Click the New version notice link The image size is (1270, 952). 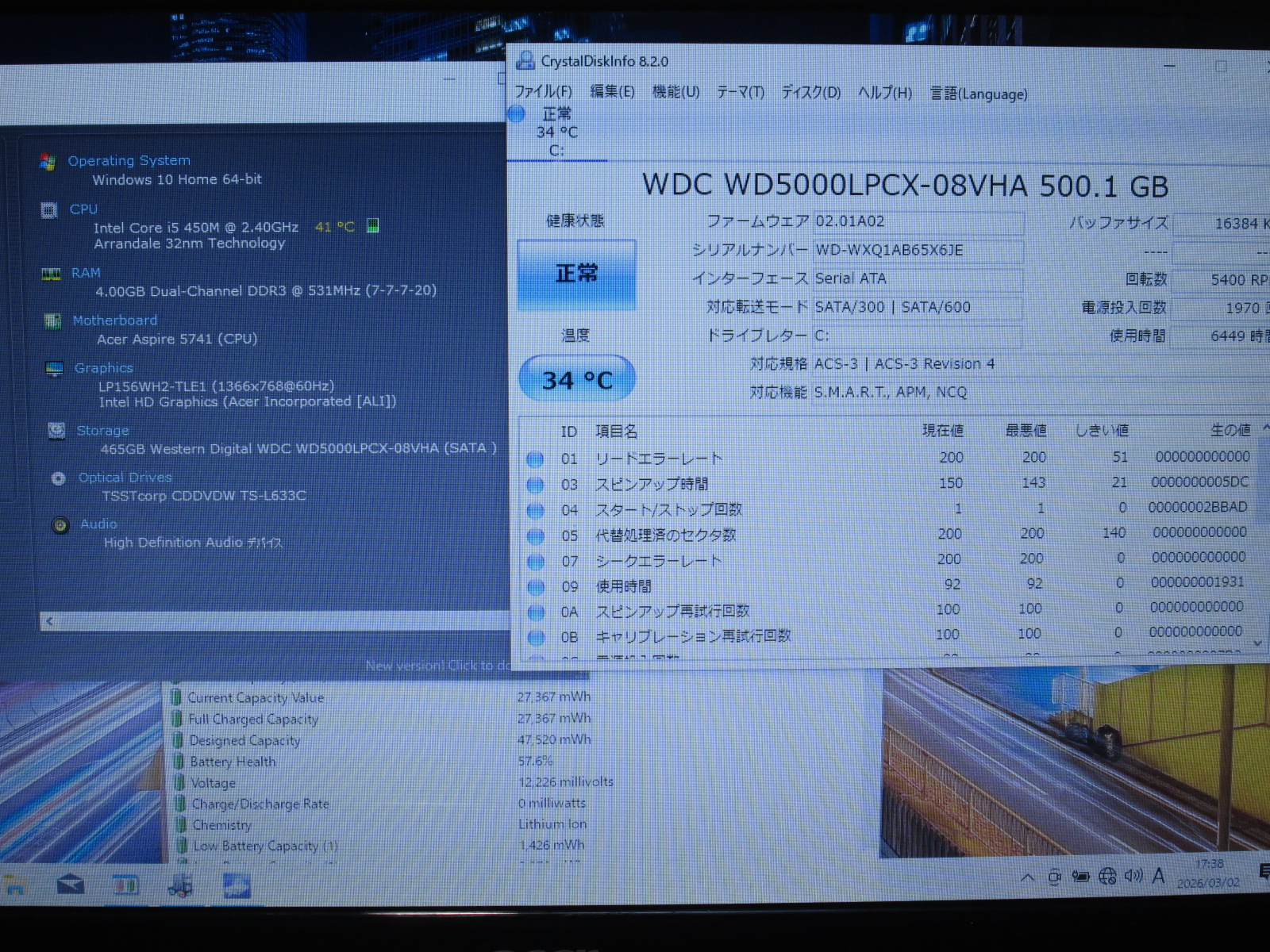coord(437,666)
